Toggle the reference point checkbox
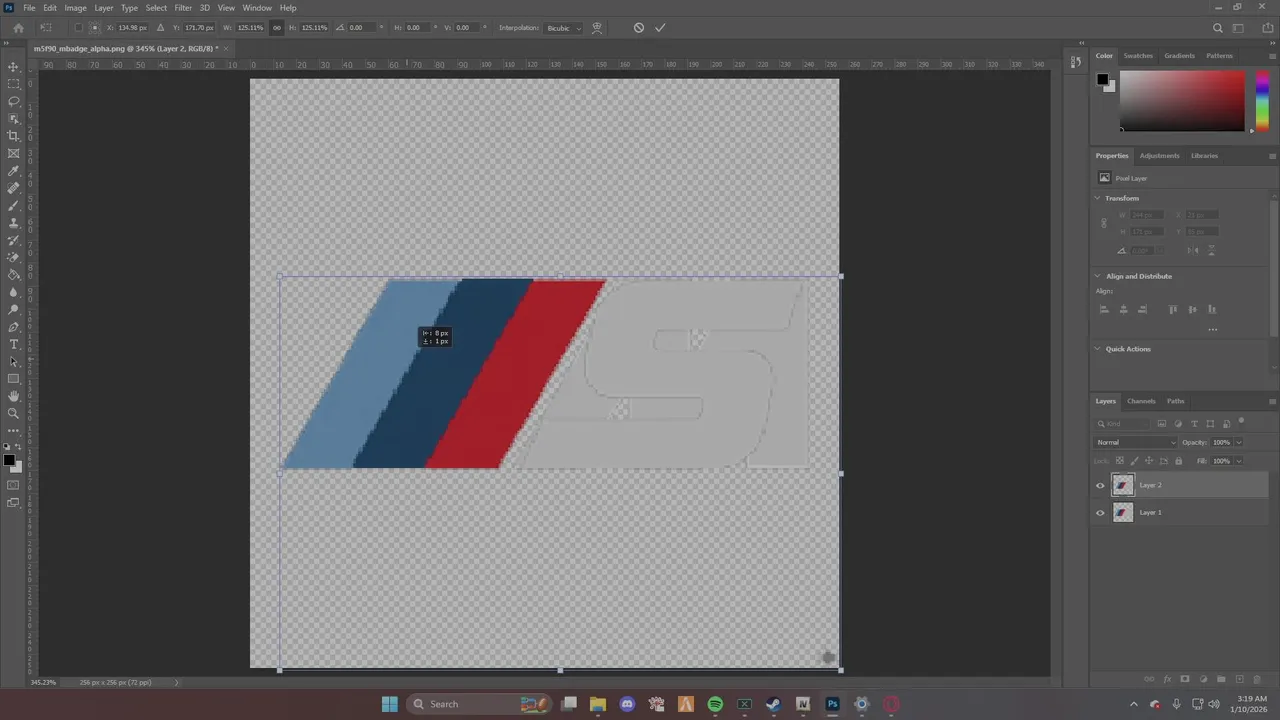 click(79, 28)
